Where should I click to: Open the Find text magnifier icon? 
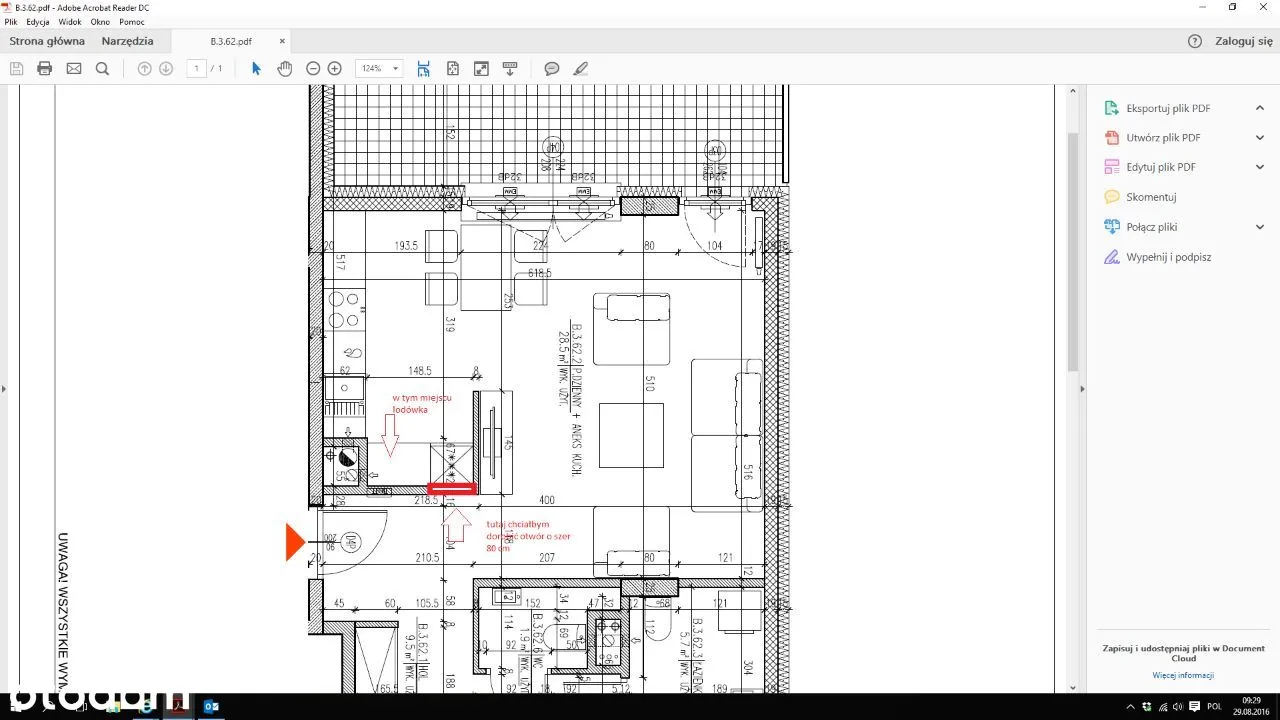[x=102, y=68]
